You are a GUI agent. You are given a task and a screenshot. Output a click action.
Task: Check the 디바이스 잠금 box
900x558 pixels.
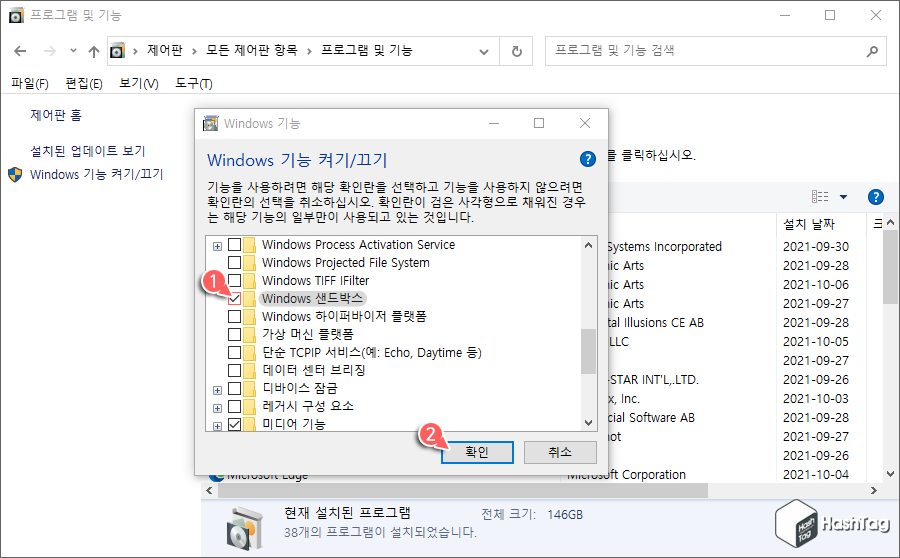[234, 389]
